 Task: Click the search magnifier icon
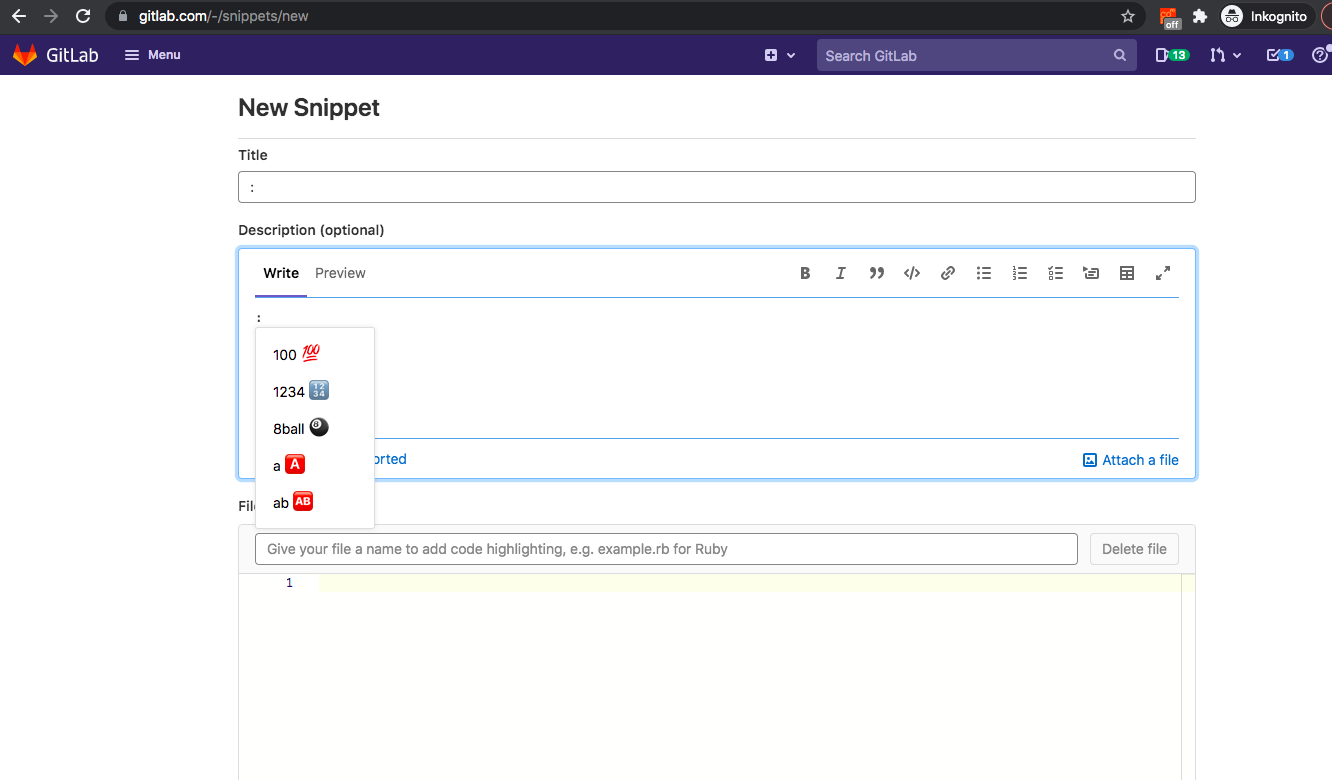coord(1120,56)
